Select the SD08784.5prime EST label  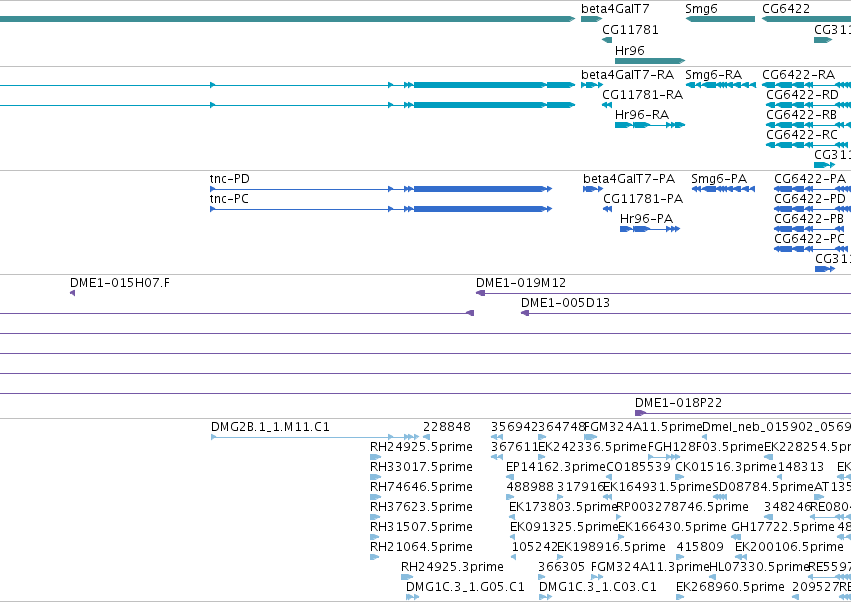tap(763, 487)
